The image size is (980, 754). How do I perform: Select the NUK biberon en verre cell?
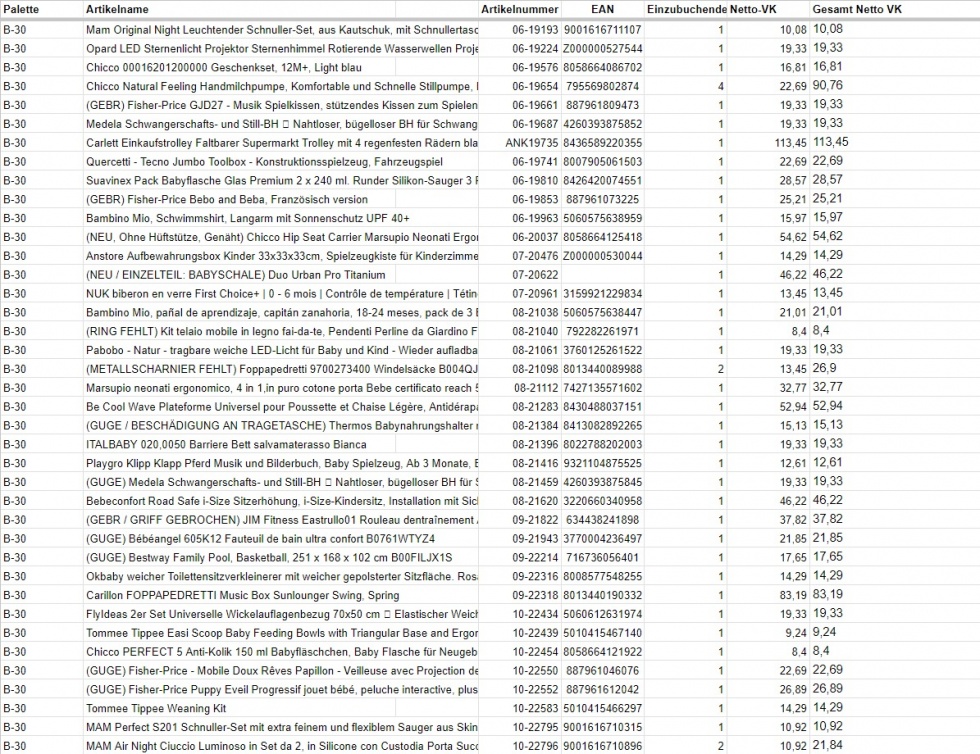[282, 293]
